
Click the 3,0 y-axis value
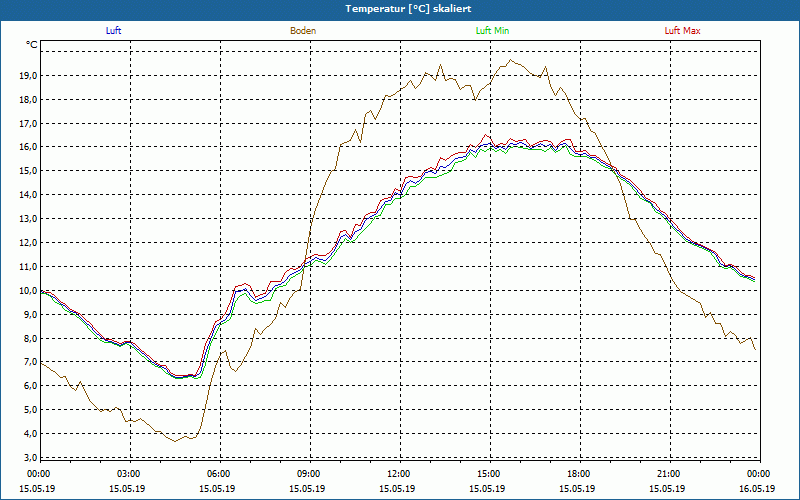[29, 458]
